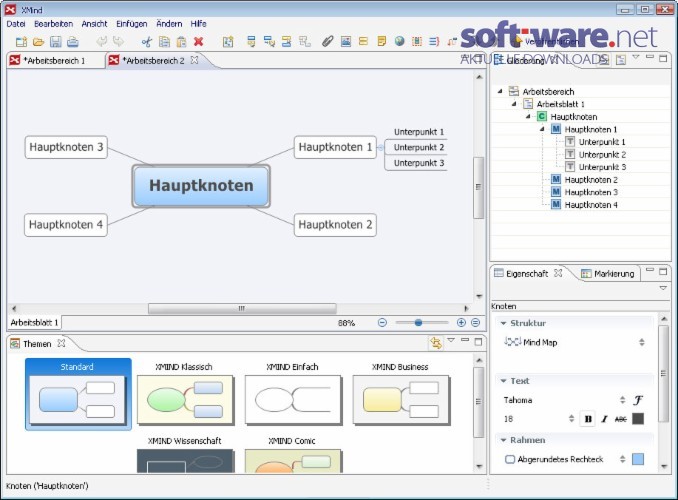678x500 pixels.
Task: Collapse the Arbeitsblatt 1 tree node
Action: pyautogui.click(x=514, y=104)
